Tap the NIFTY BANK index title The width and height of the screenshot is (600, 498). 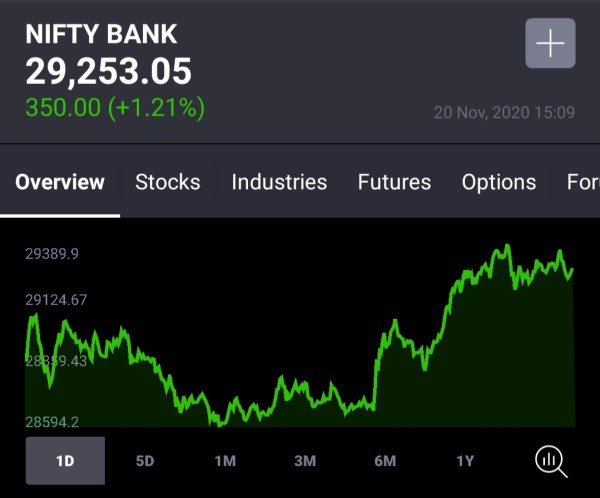point(101,34)
